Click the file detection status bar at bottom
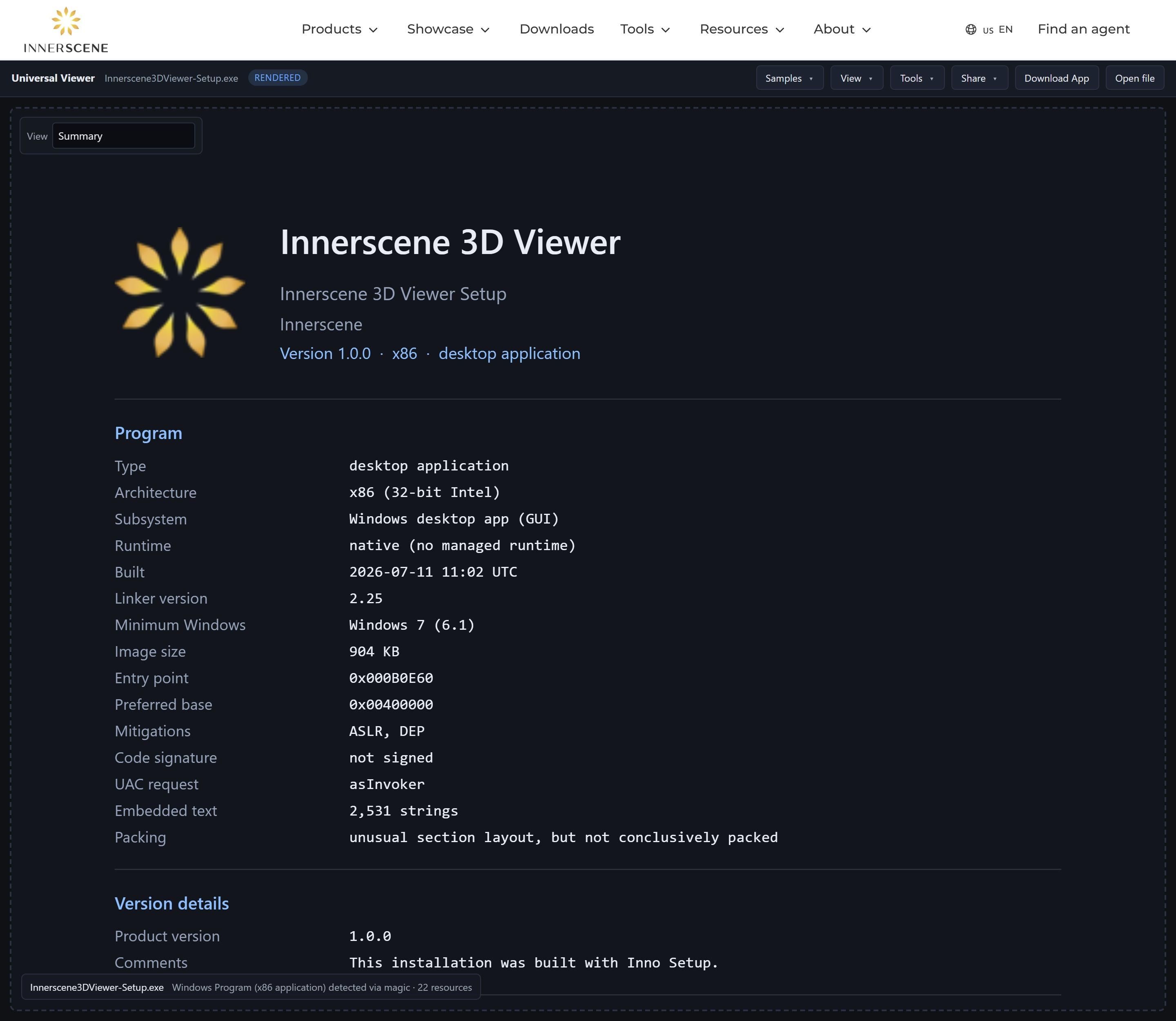 251,988
